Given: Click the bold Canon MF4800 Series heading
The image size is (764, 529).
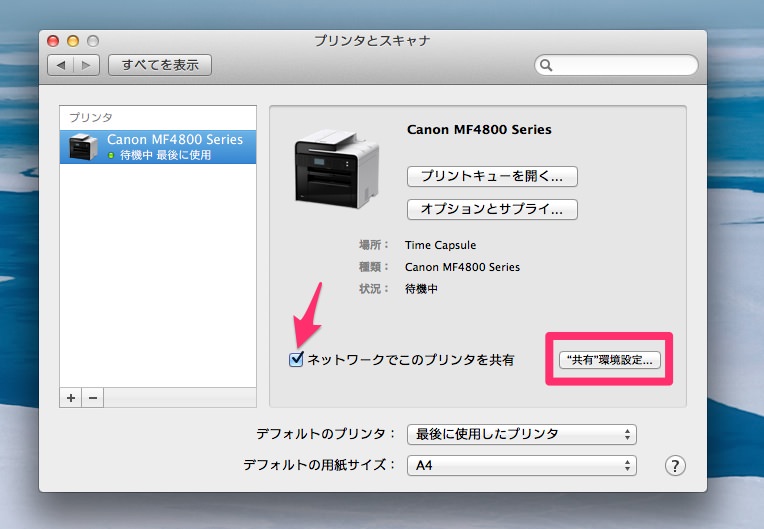Looking at the screenshot, I should click(x=479, y=130).
